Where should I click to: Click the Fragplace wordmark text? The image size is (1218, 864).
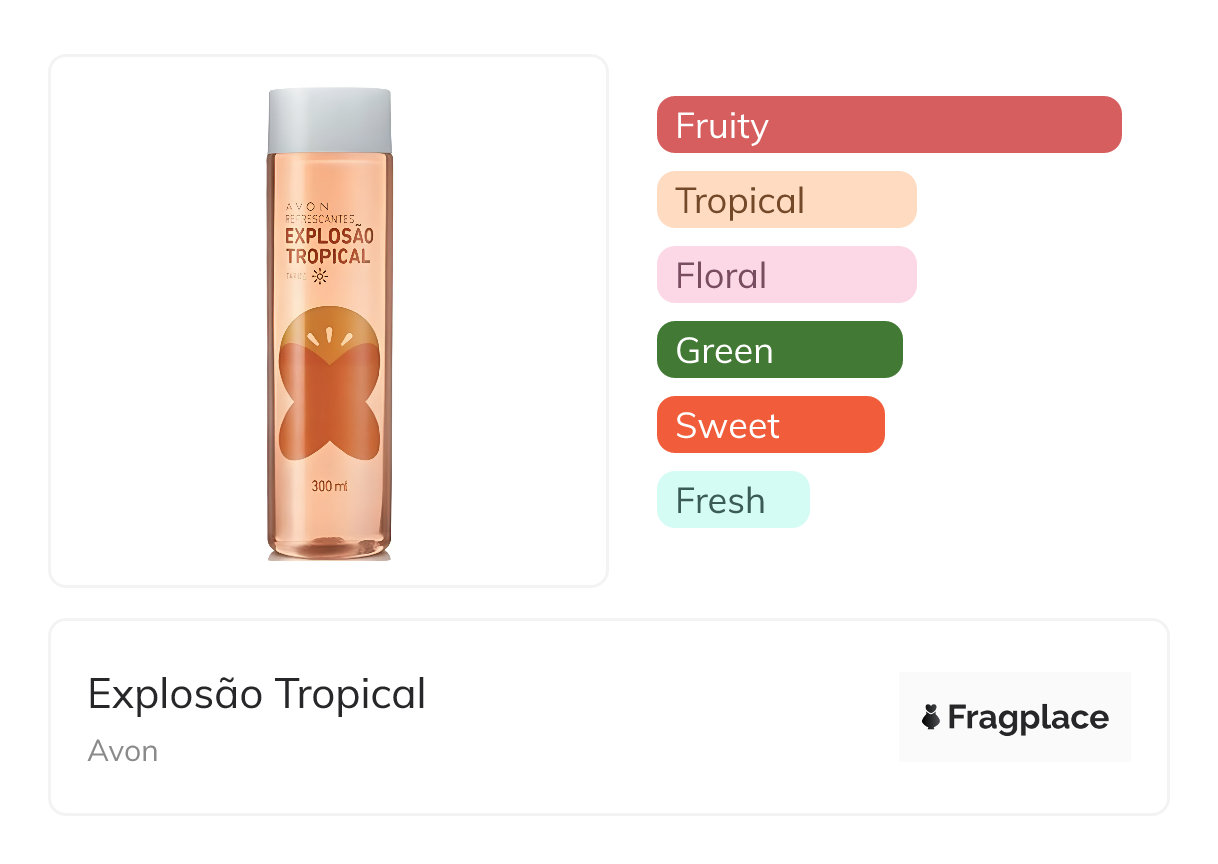(x=1028, y=717)
